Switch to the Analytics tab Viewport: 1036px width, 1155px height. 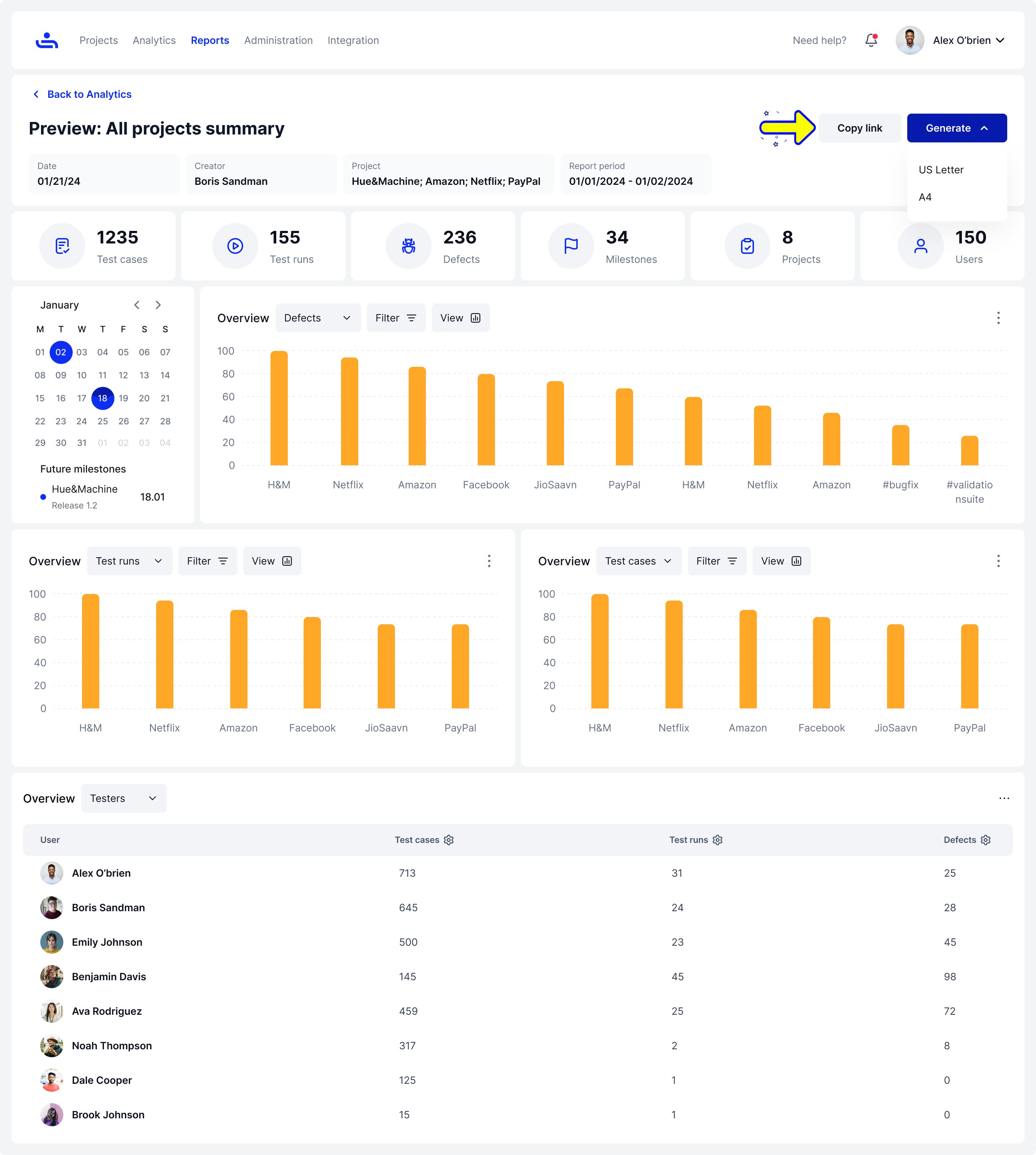click(x=154, y=40)
